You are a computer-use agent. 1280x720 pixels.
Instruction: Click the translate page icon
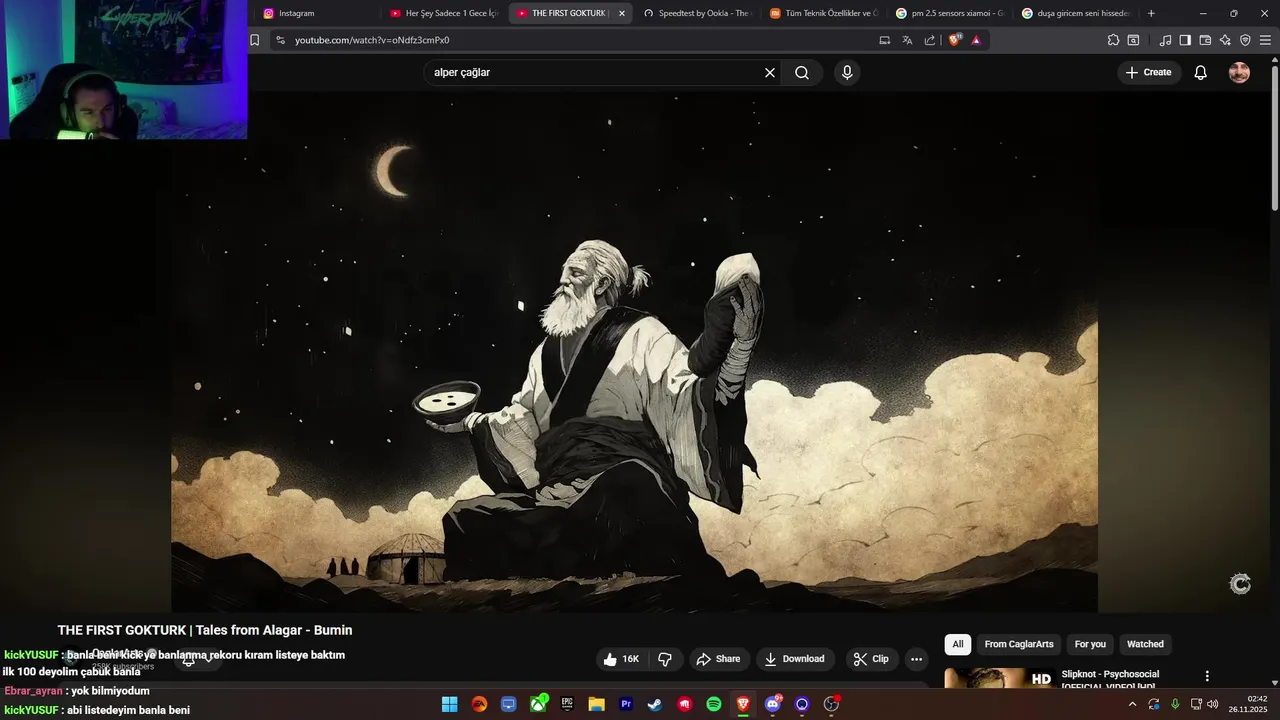[907, 40]
